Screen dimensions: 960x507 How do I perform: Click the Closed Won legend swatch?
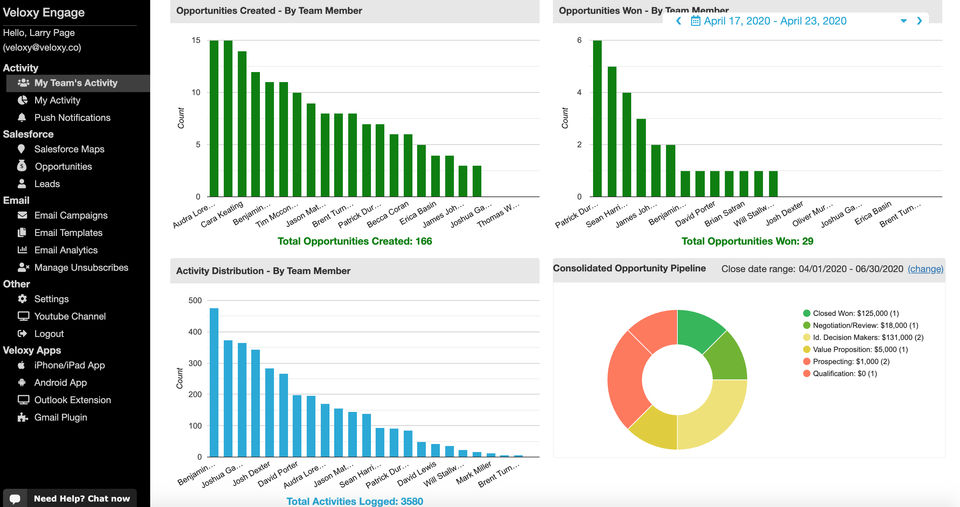(806, 313)
